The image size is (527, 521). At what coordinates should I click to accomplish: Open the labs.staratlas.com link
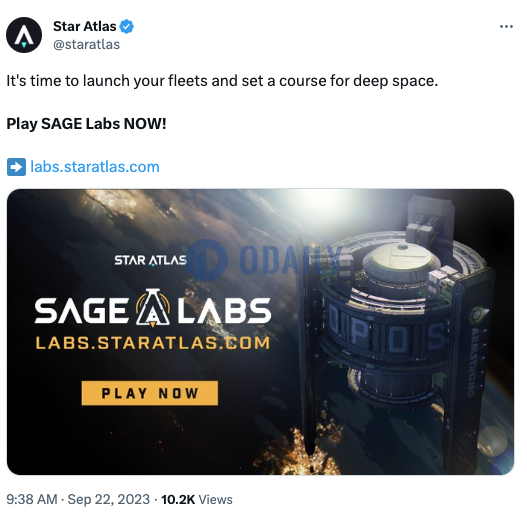[x=95, y=167]
